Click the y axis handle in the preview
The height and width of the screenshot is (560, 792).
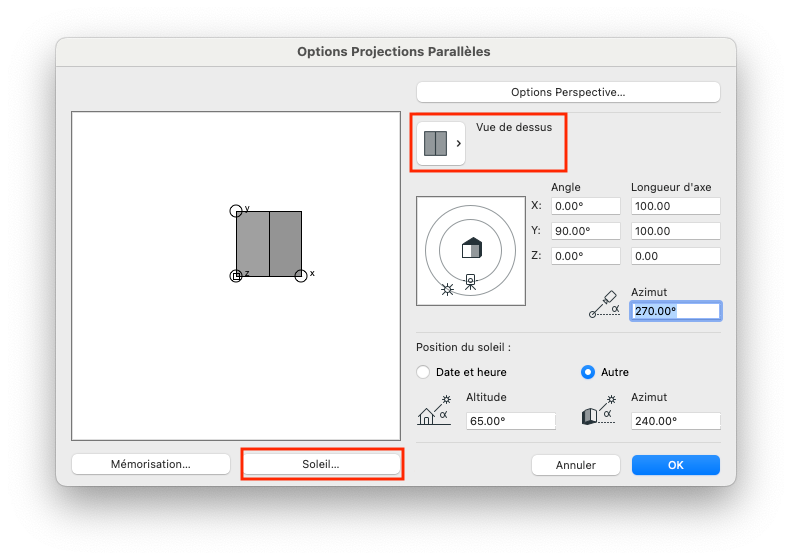pos(236,211)
